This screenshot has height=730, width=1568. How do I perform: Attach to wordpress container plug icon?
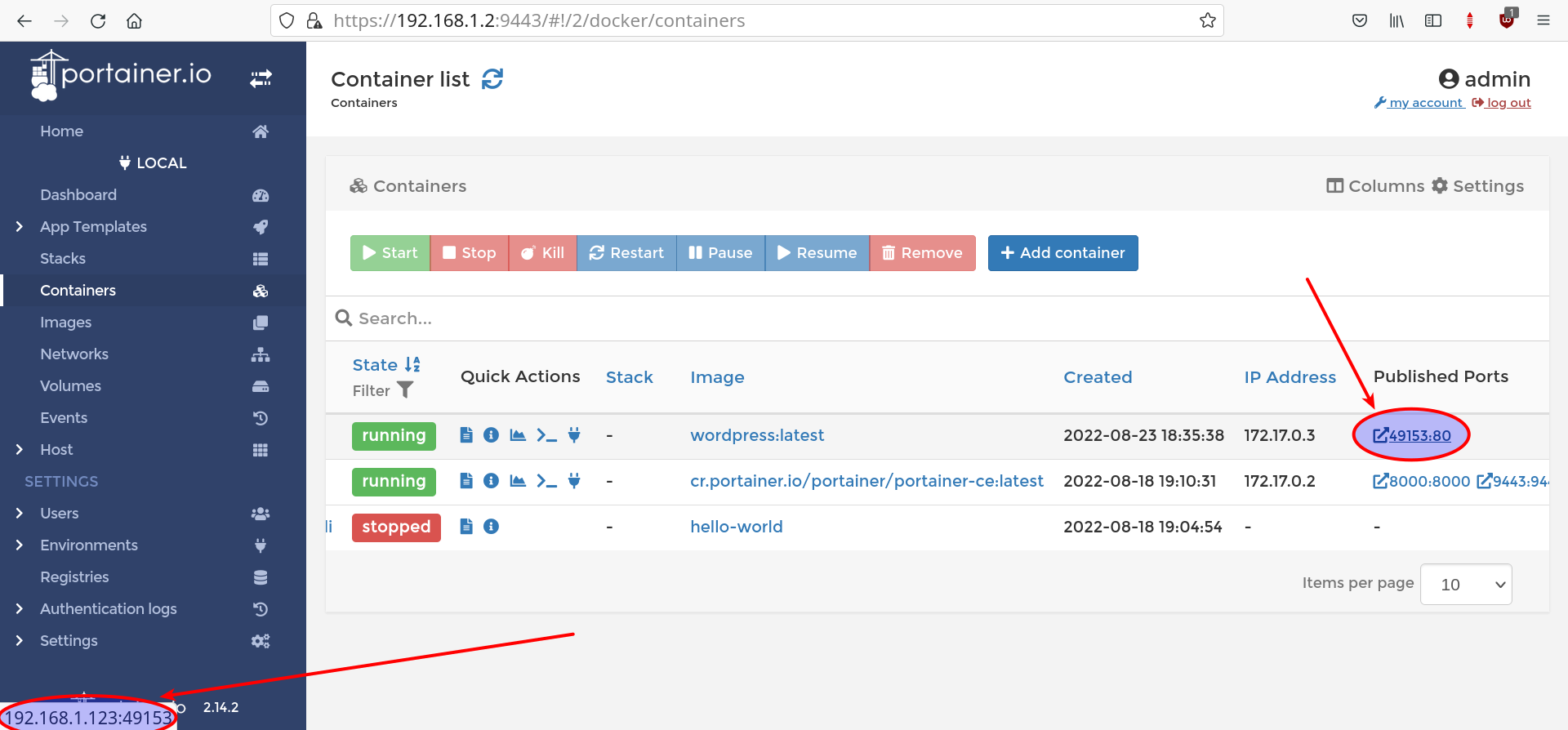[574, 435]
